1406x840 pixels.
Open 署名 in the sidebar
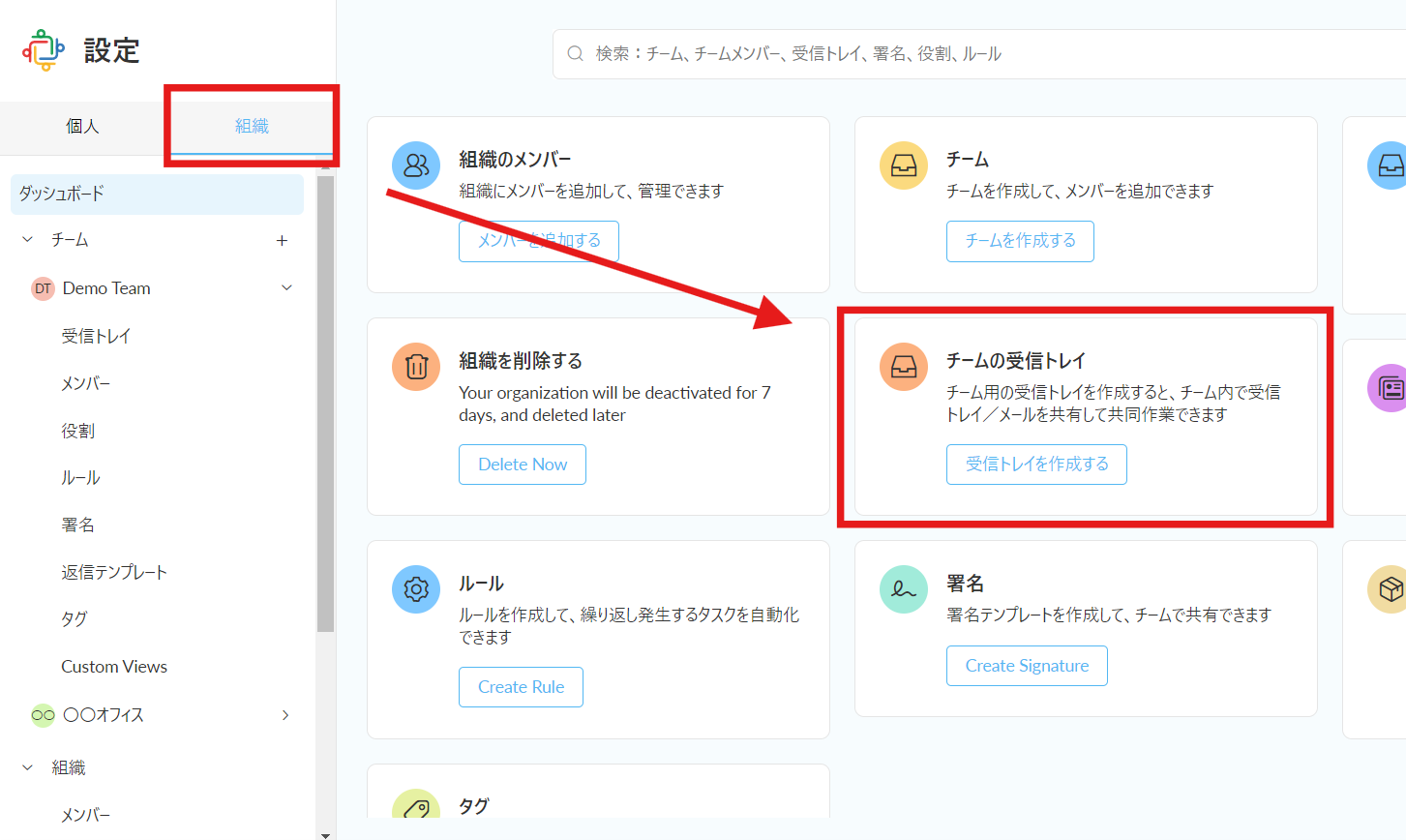click(78, 525)
